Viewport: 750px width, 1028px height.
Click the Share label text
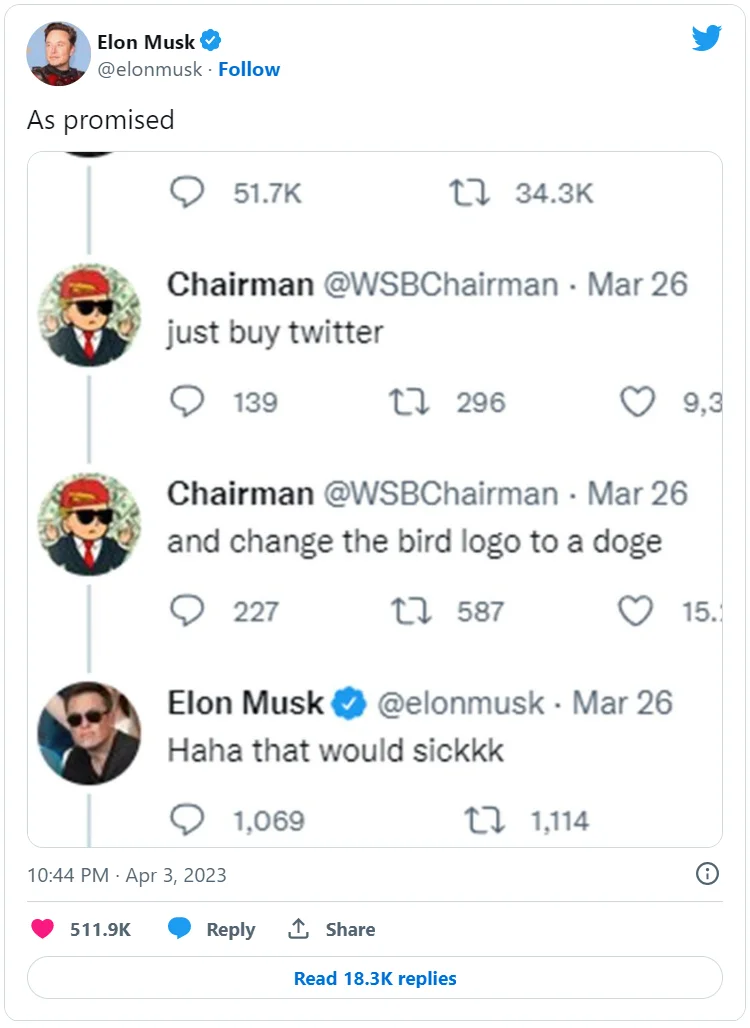pos(350,929)
